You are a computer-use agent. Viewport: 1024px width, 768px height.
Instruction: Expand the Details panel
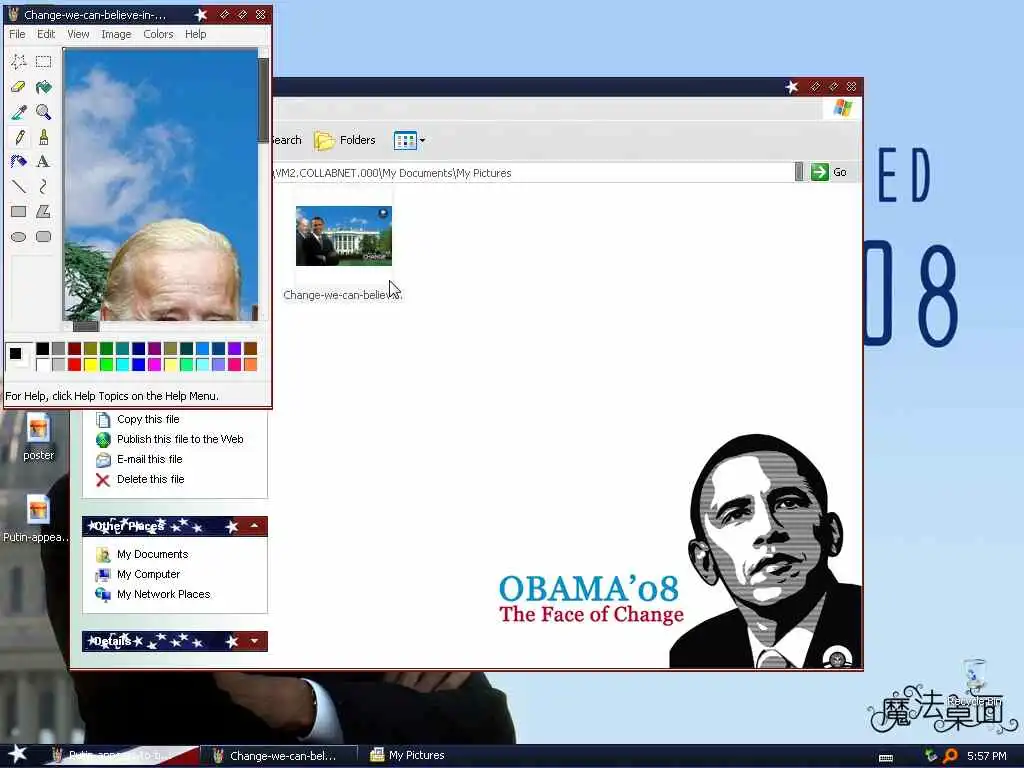[x=254, y=641]
